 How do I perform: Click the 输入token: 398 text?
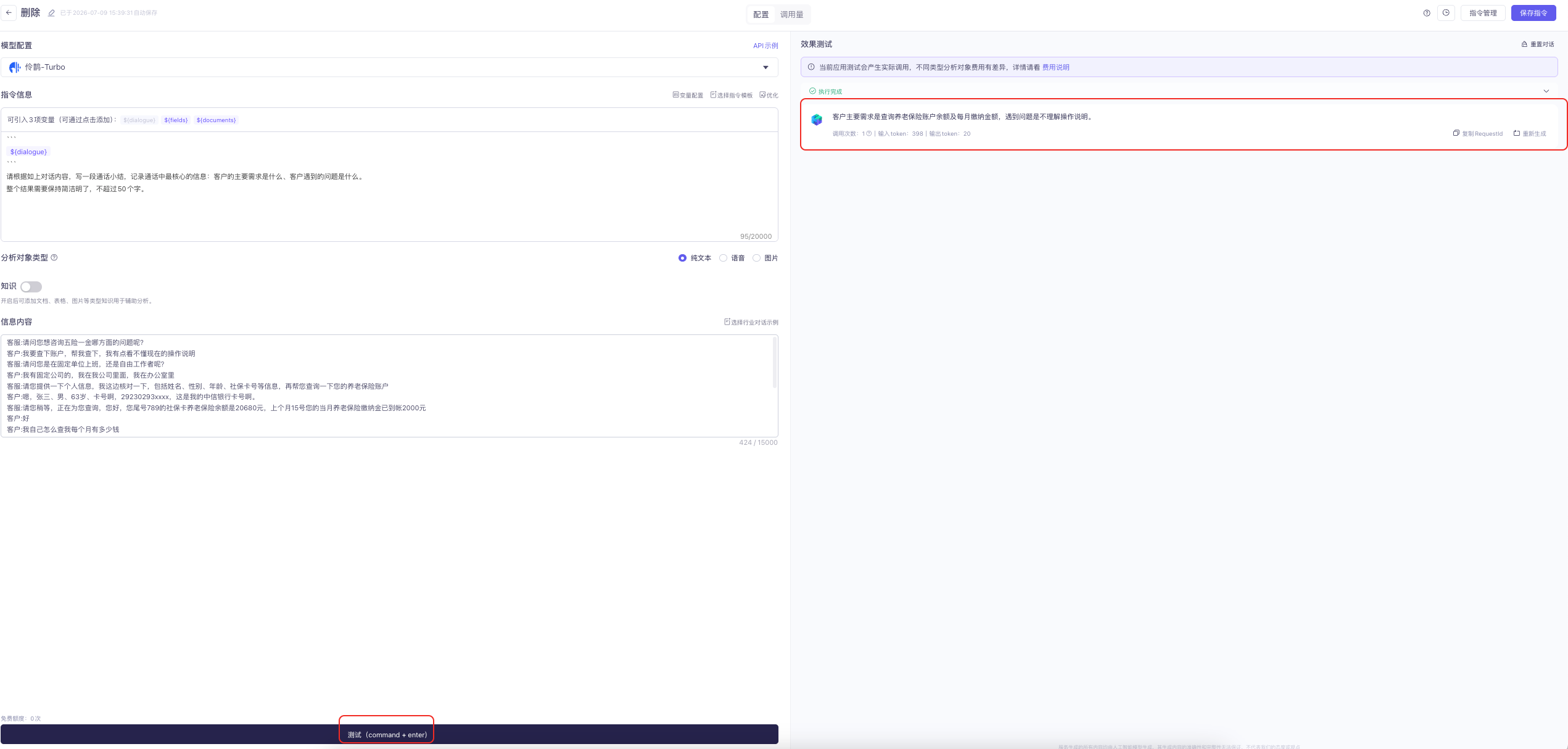[901, 134]
